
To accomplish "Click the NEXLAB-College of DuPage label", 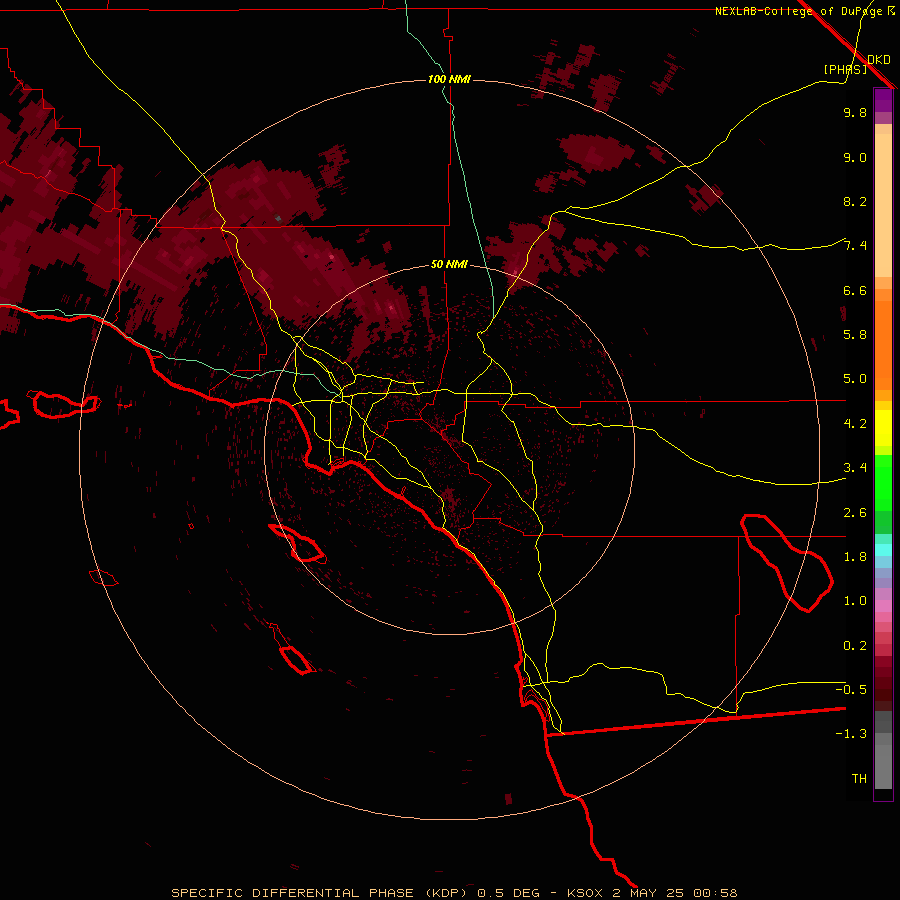I will click(801, 11).
